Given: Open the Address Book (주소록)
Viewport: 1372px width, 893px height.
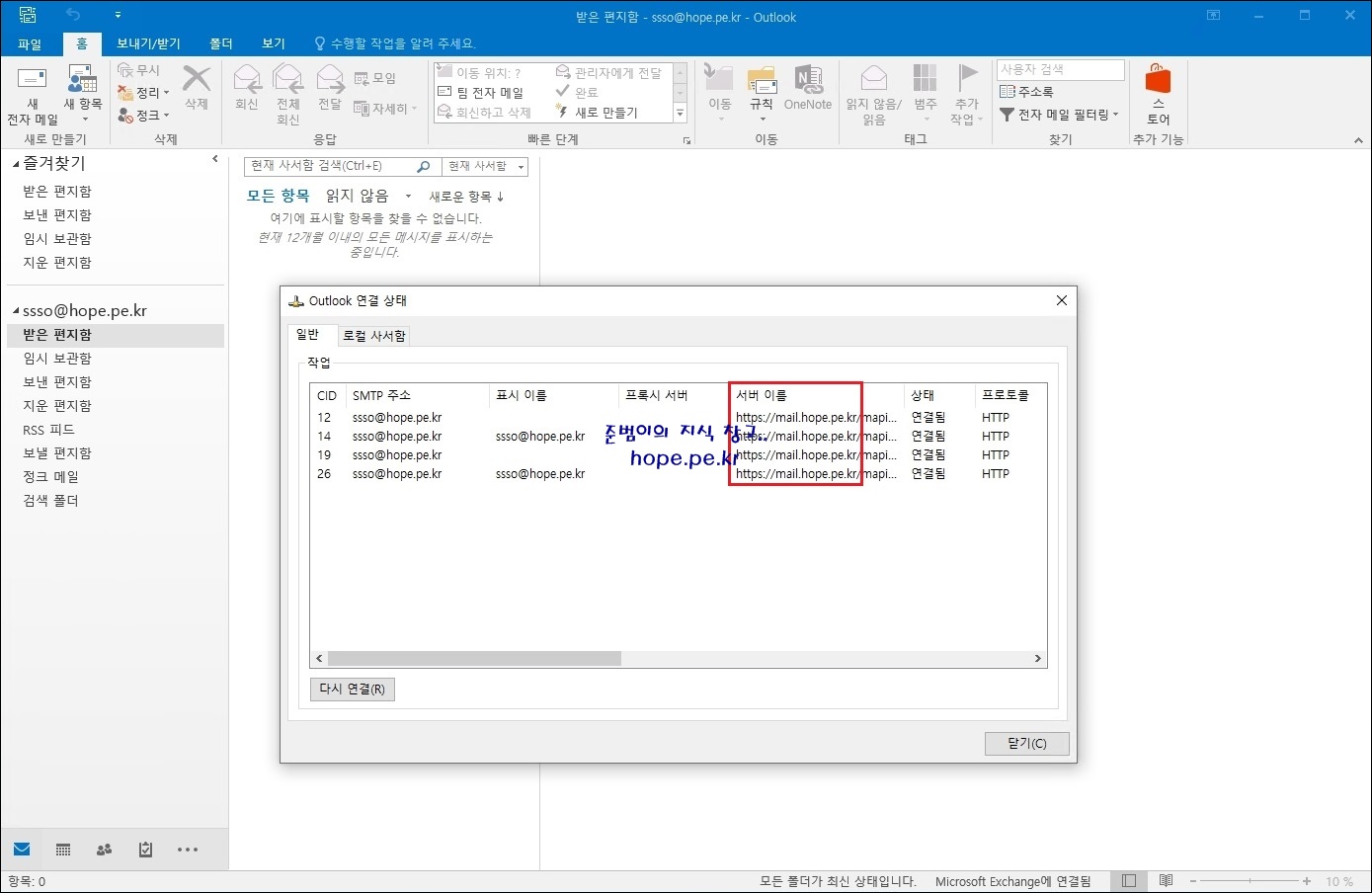Looking at the screenshot, I should 1026,92.
